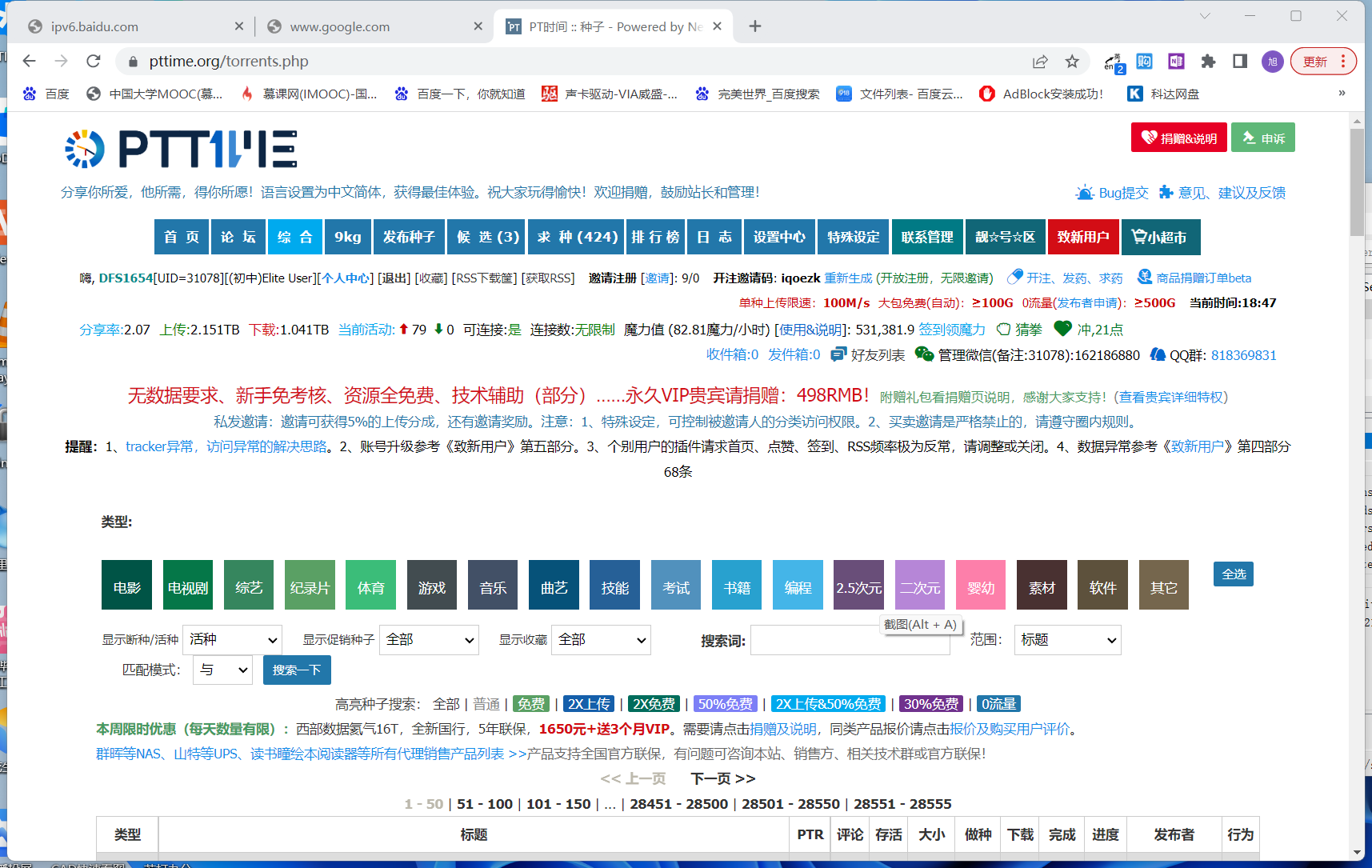This screenshot has height=868, width=1372.
Task: Open the 匹配模式 dropdown
Action: pos(222,670)
